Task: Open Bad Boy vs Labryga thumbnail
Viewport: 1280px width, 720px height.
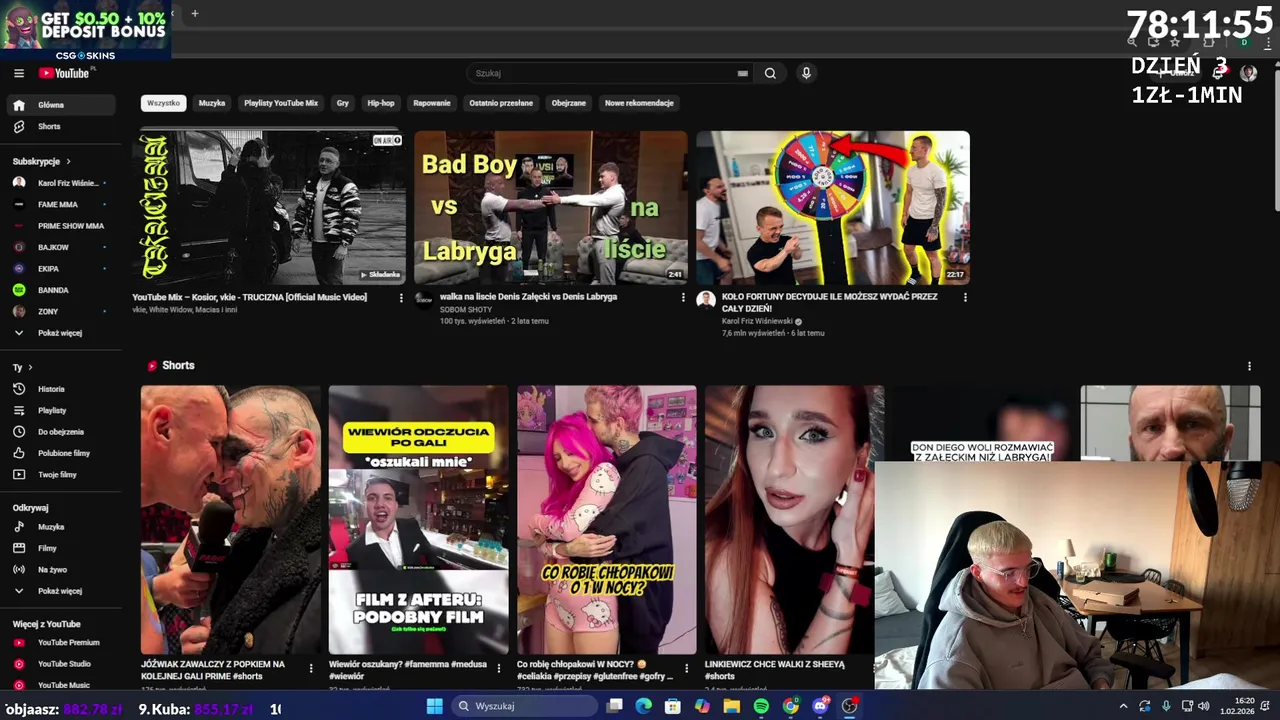Action: [551, 208]
